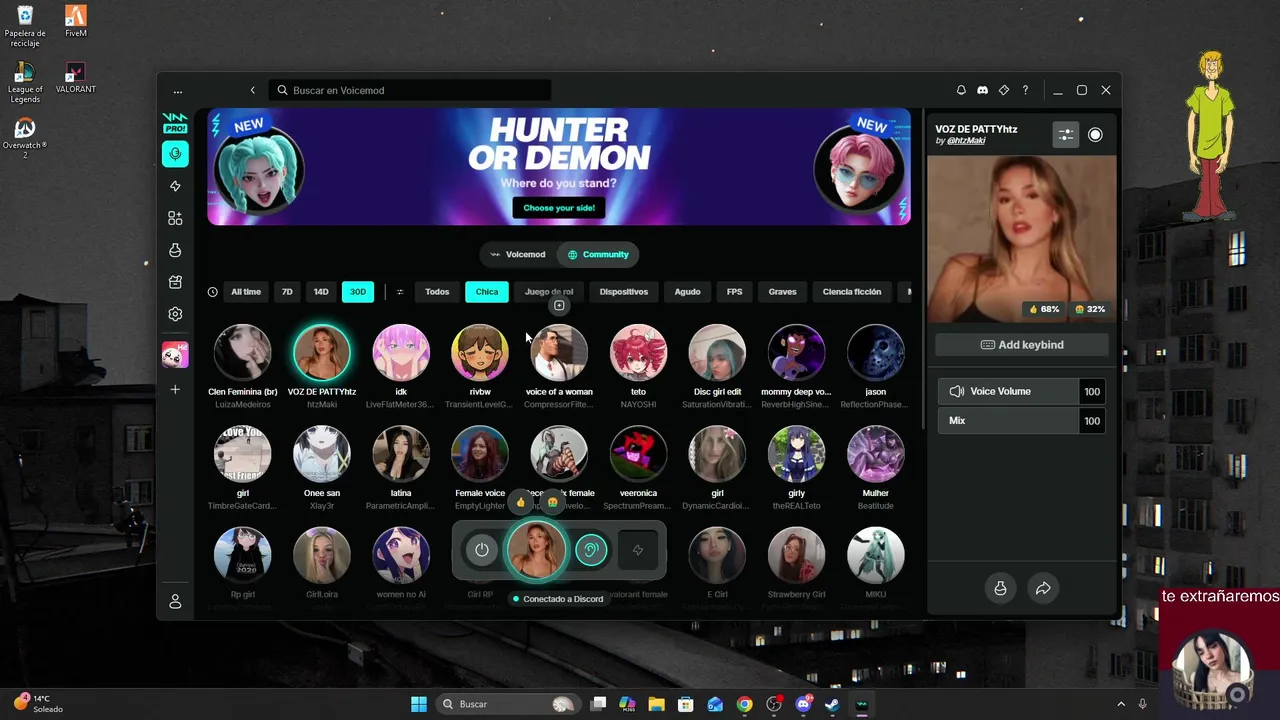Click the circle record icon in voice panel
The image size is (1280, 720).
point(1095,135)
